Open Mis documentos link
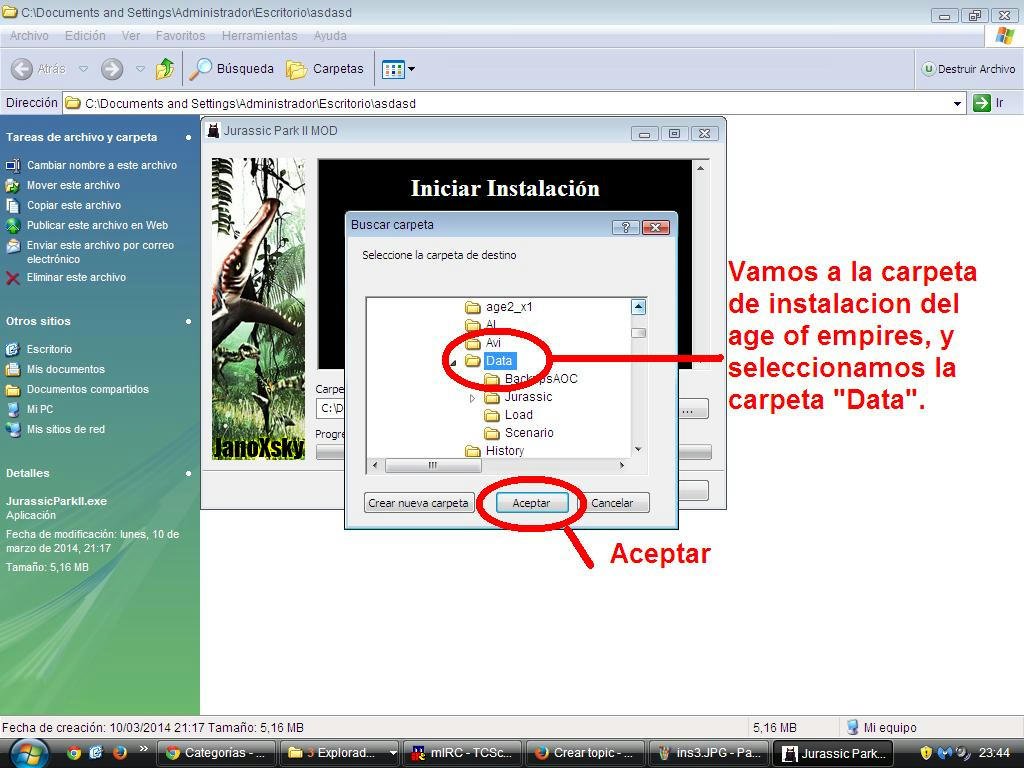The width and height of the screenshot is (1024, 768). click(x=65, y=369)
